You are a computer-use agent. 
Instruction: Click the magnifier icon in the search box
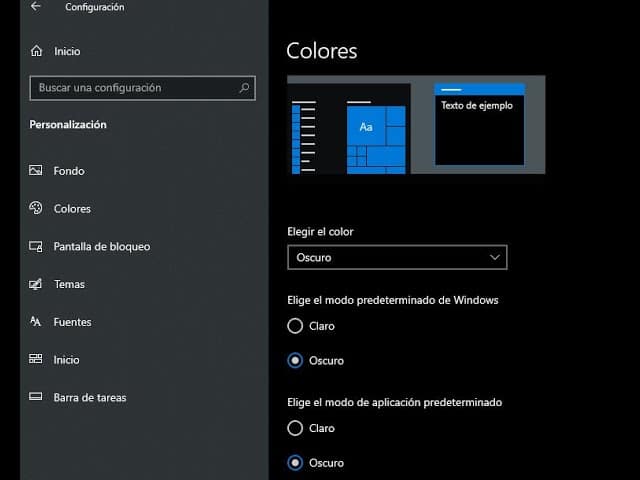(244, 88)
